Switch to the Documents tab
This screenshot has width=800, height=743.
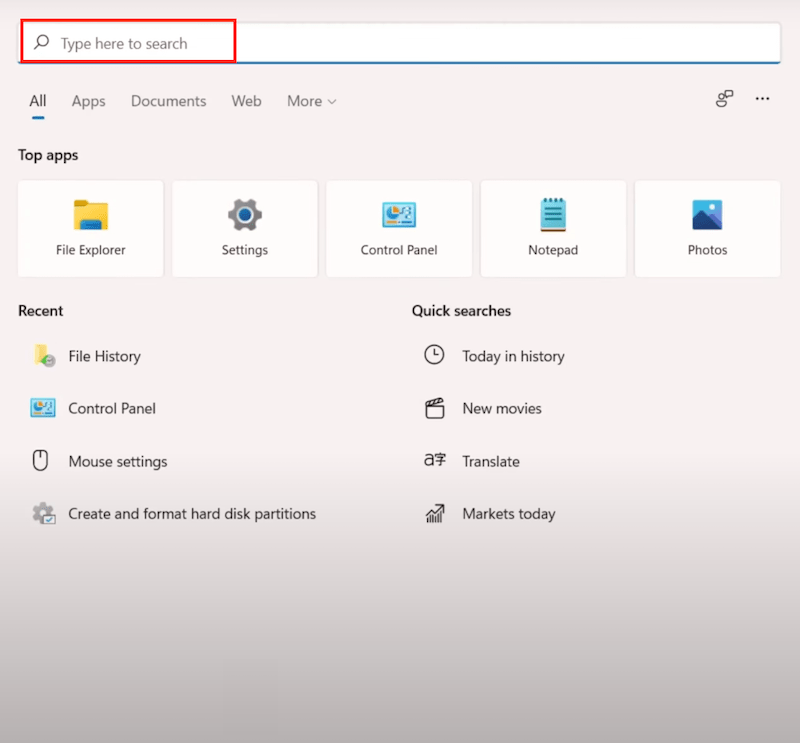point(168,101)
